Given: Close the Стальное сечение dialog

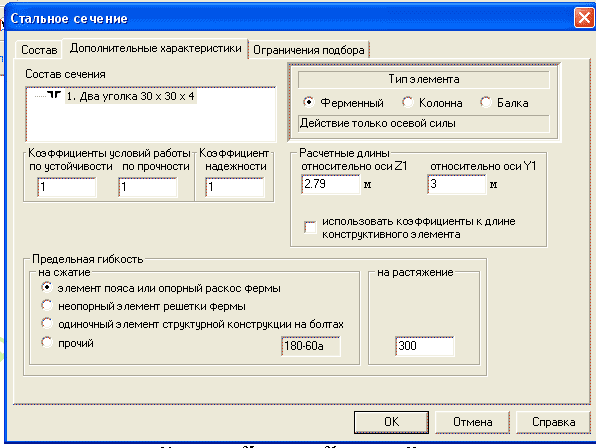Looking at the screenshot, I should tap(584, 18).
